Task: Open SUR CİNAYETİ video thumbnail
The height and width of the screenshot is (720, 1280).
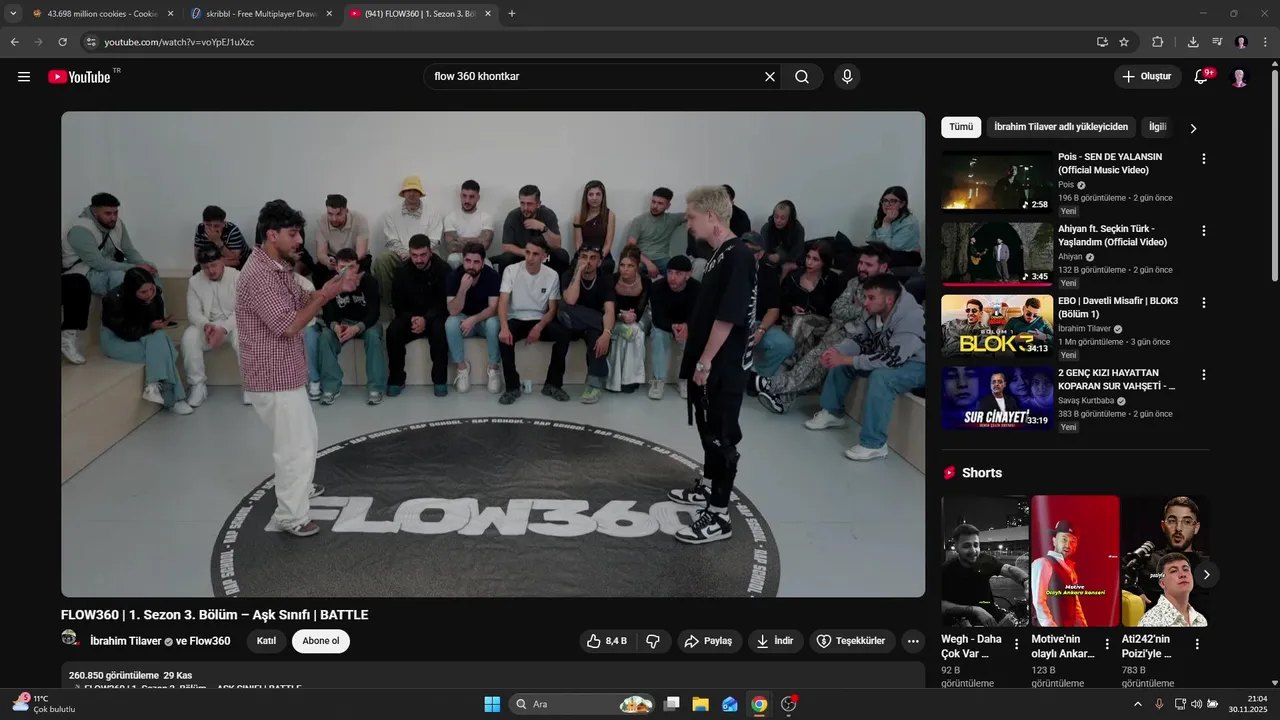Action: tap(997, 398)
